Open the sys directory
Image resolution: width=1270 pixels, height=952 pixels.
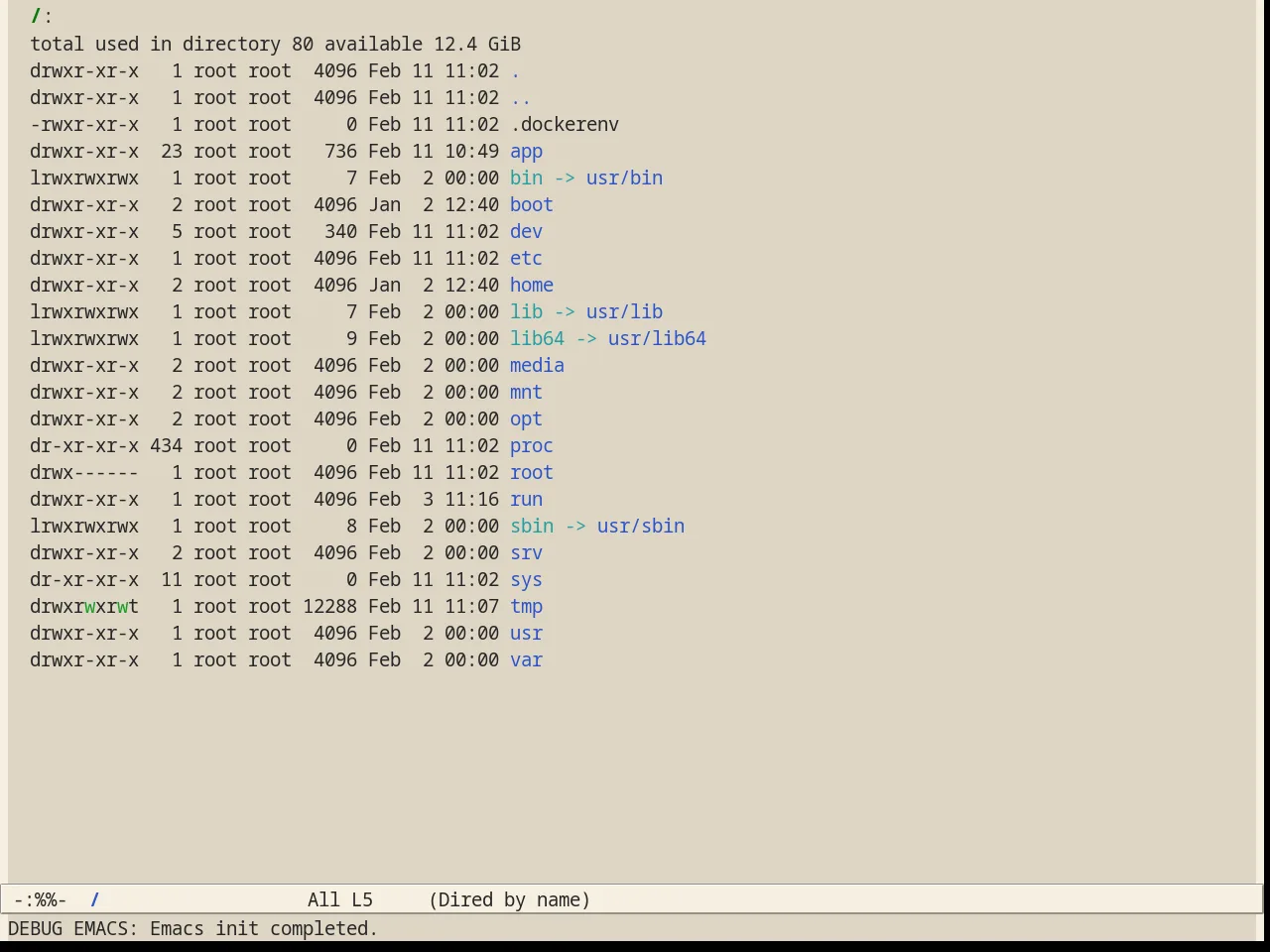526,580
